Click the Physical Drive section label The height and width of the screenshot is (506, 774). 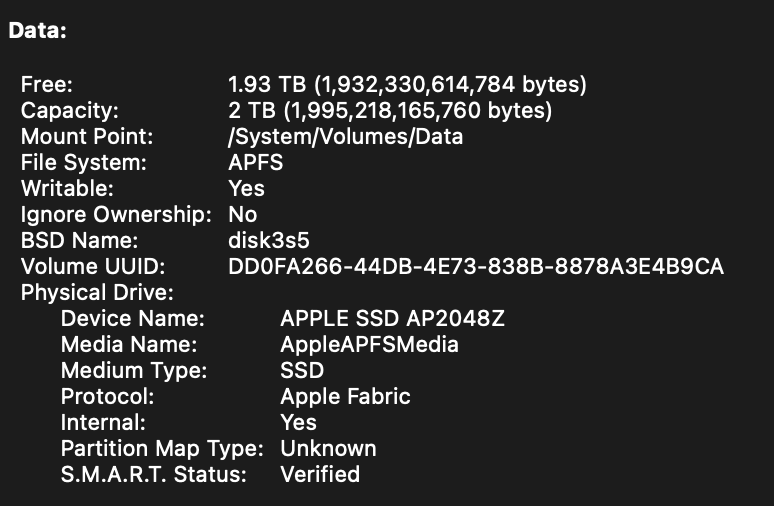[x=97, y=293]
